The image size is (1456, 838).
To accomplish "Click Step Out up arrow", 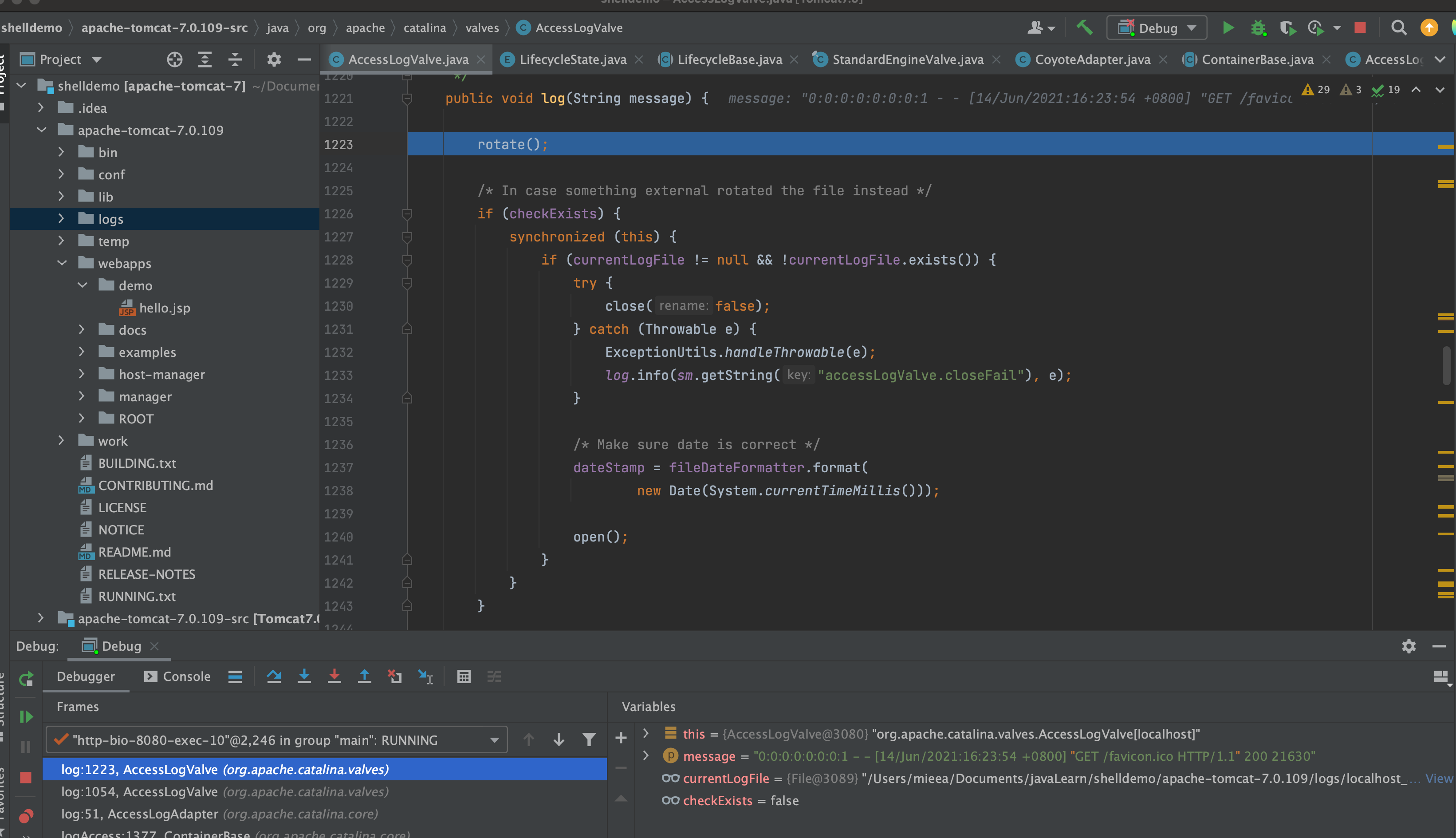I will (364, 676).
